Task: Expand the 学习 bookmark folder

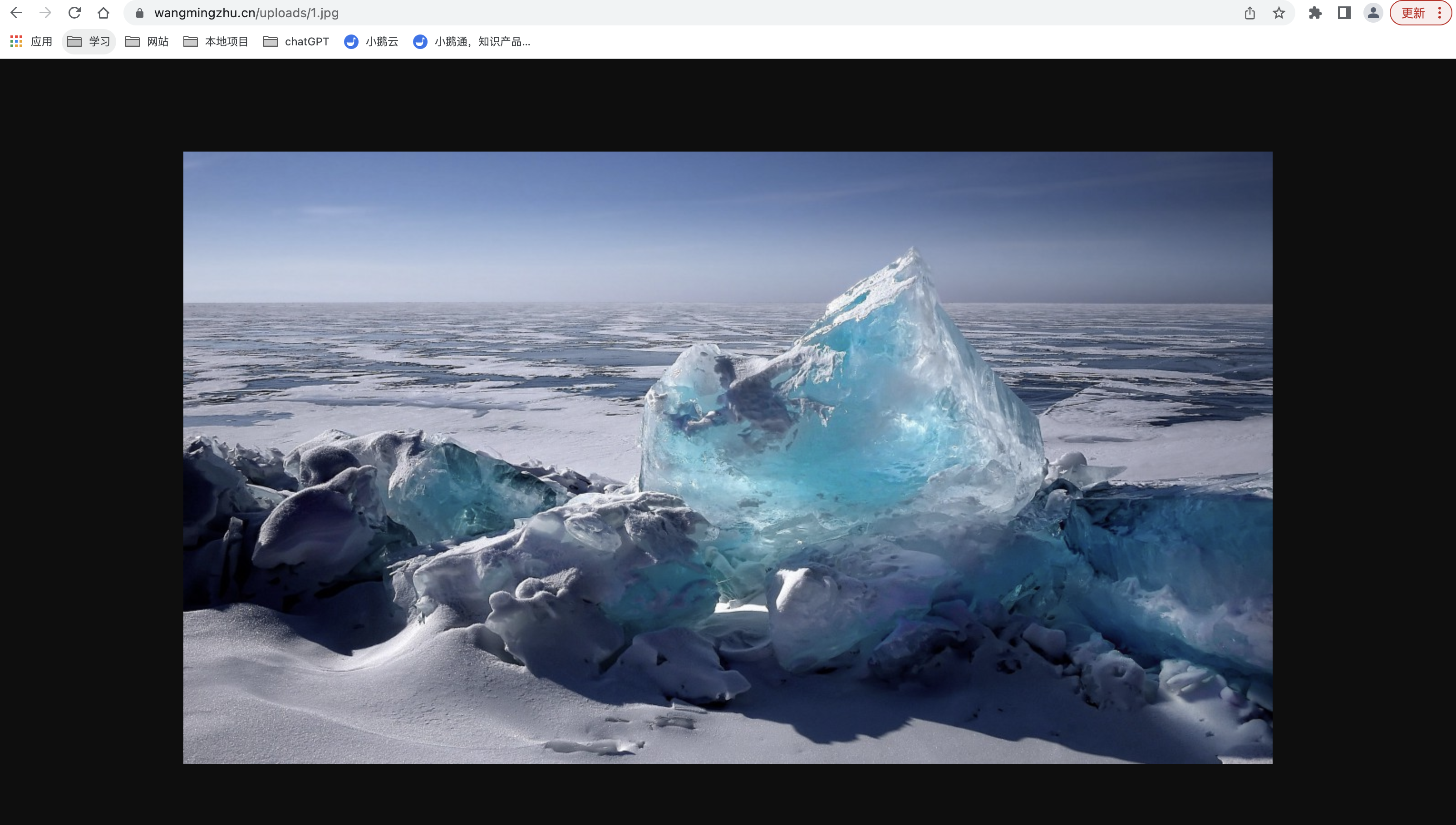Action: coord(89,41)
